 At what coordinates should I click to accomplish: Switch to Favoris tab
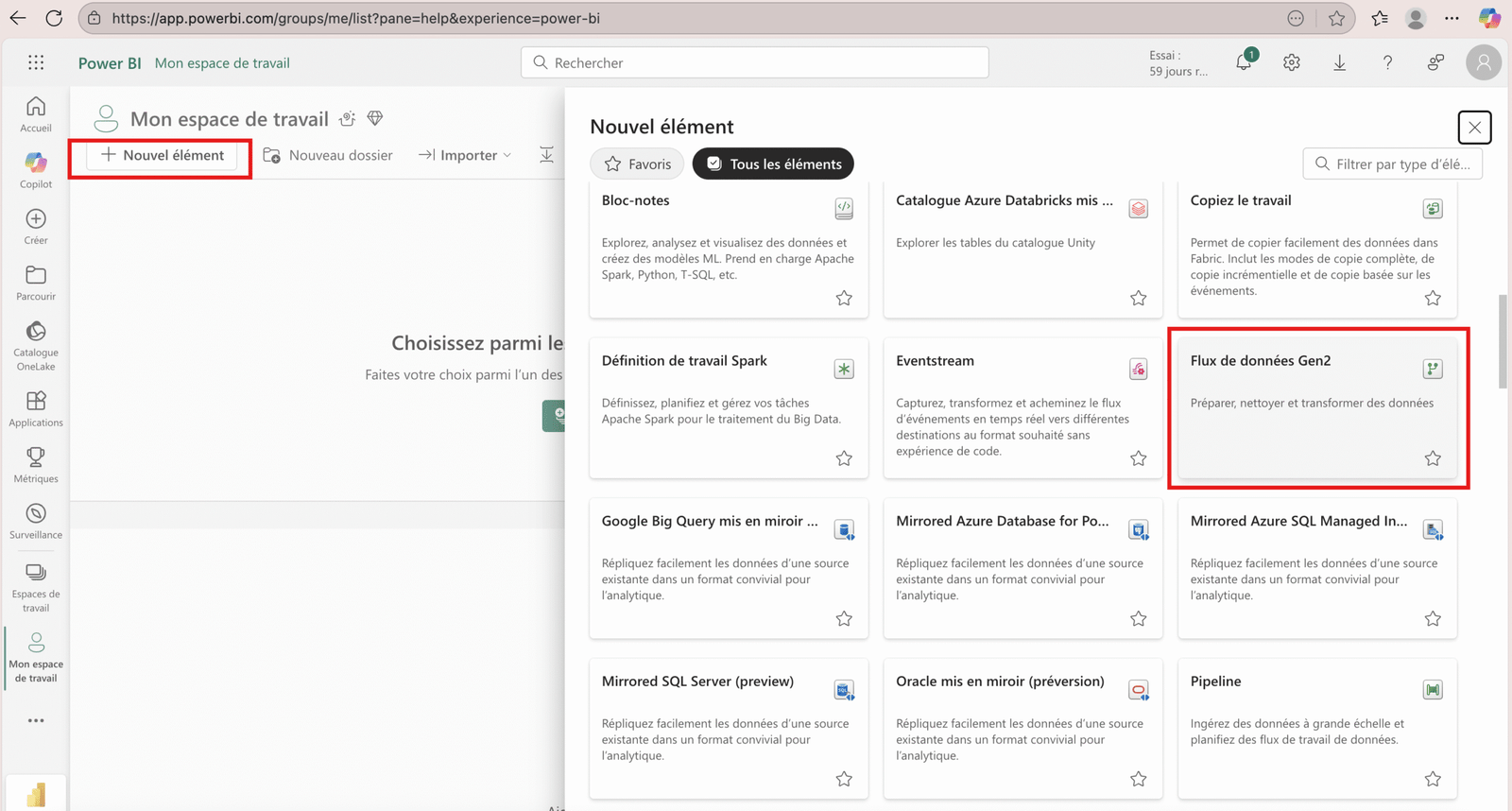coord(637,164)
